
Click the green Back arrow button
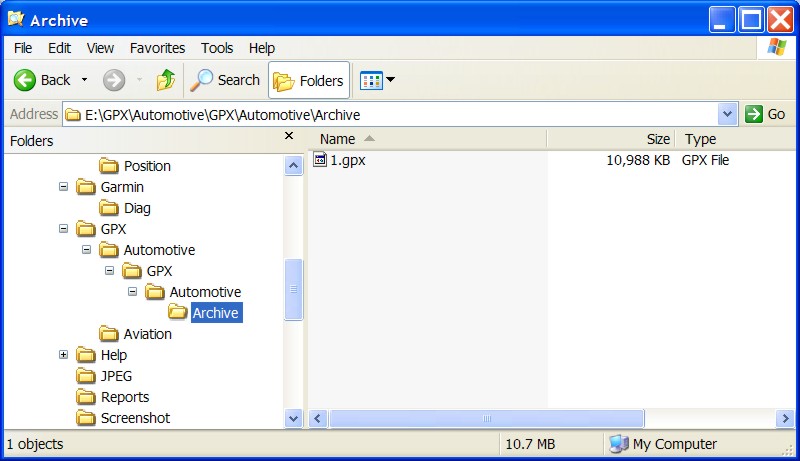[24, 80]
